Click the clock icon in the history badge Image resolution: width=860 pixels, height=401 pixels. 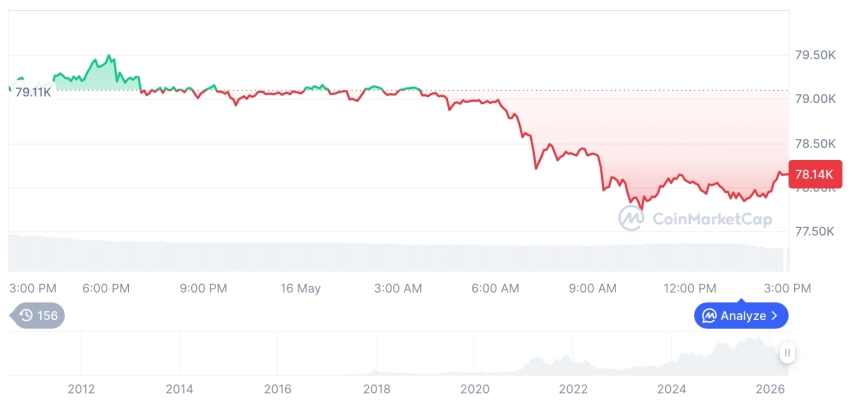(26, 315)
